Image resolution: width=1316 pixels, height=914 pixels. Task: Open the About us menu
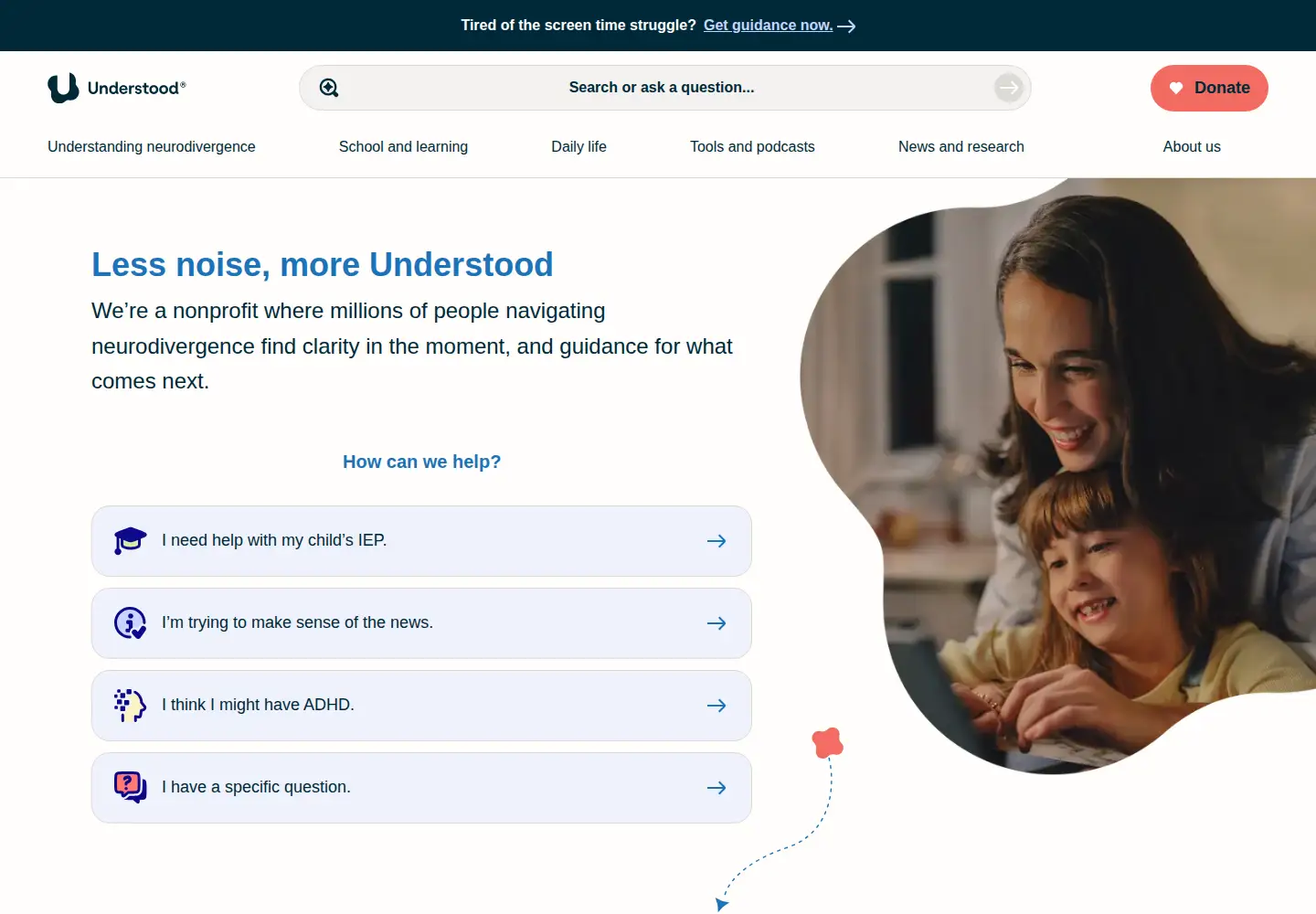coord(1192,146)
